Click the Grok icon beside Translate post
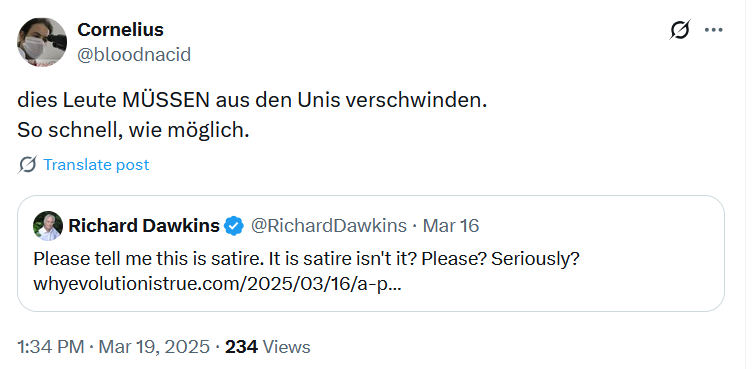The height and width of the screenshot is (369, 753). [x=28, y=165]
